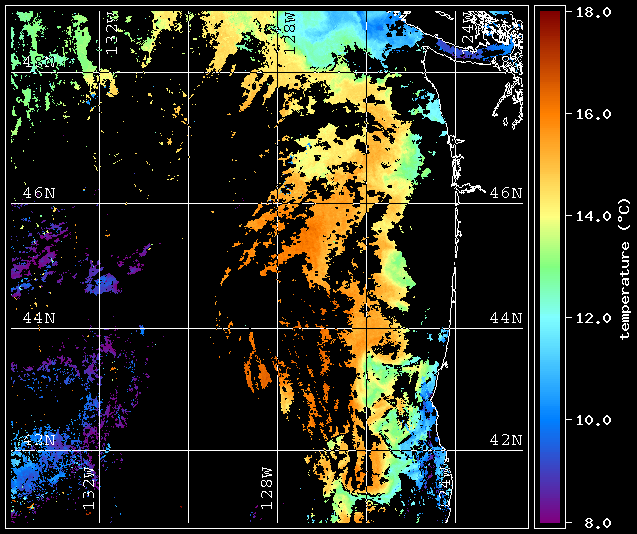Click the top 132W longitude label
This screenshot has width=637, height=534.
[x=113, y=33]
